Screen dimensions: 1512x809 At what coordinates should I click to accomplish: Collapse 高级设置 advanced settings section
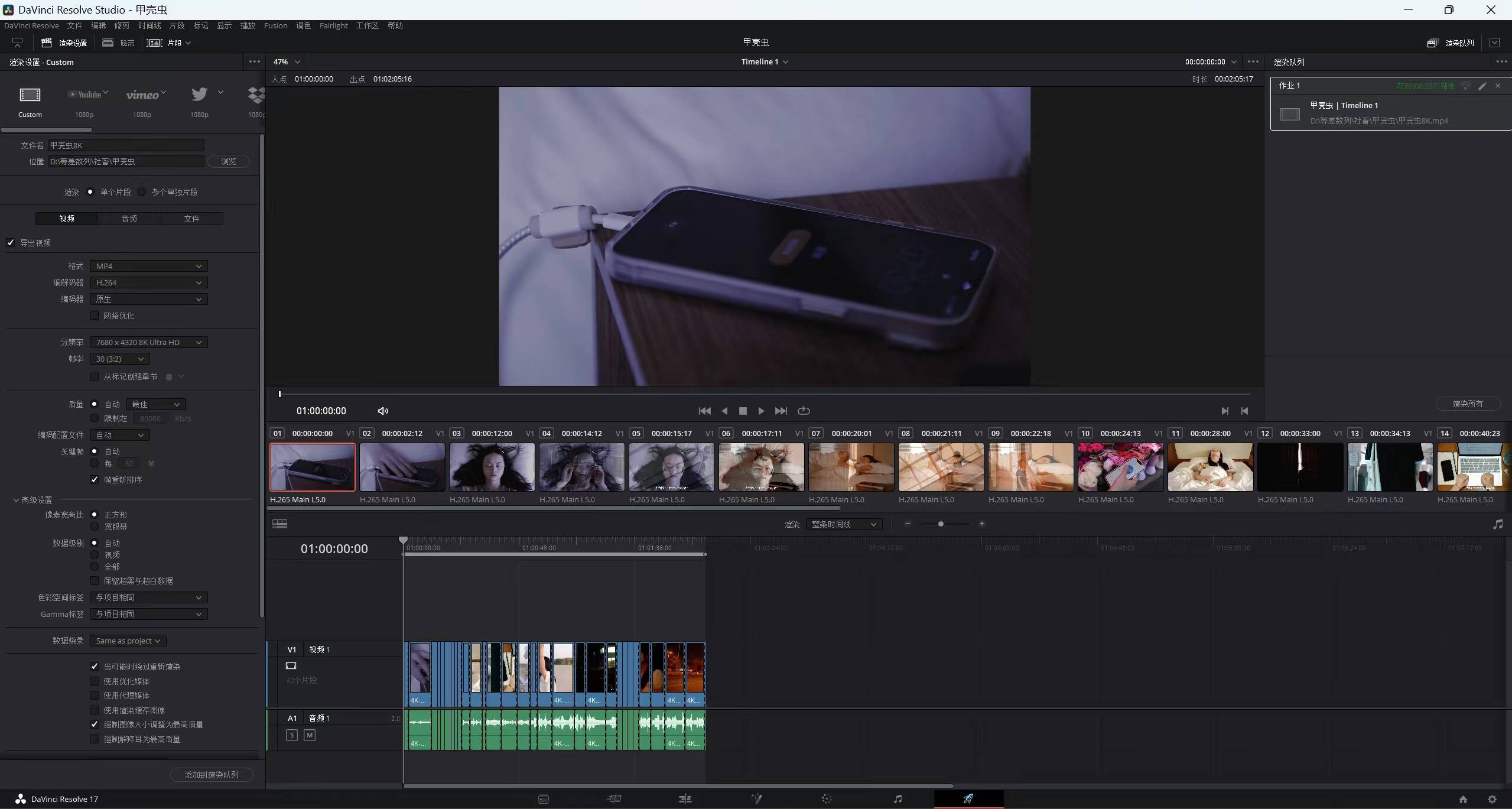(16, 500)
